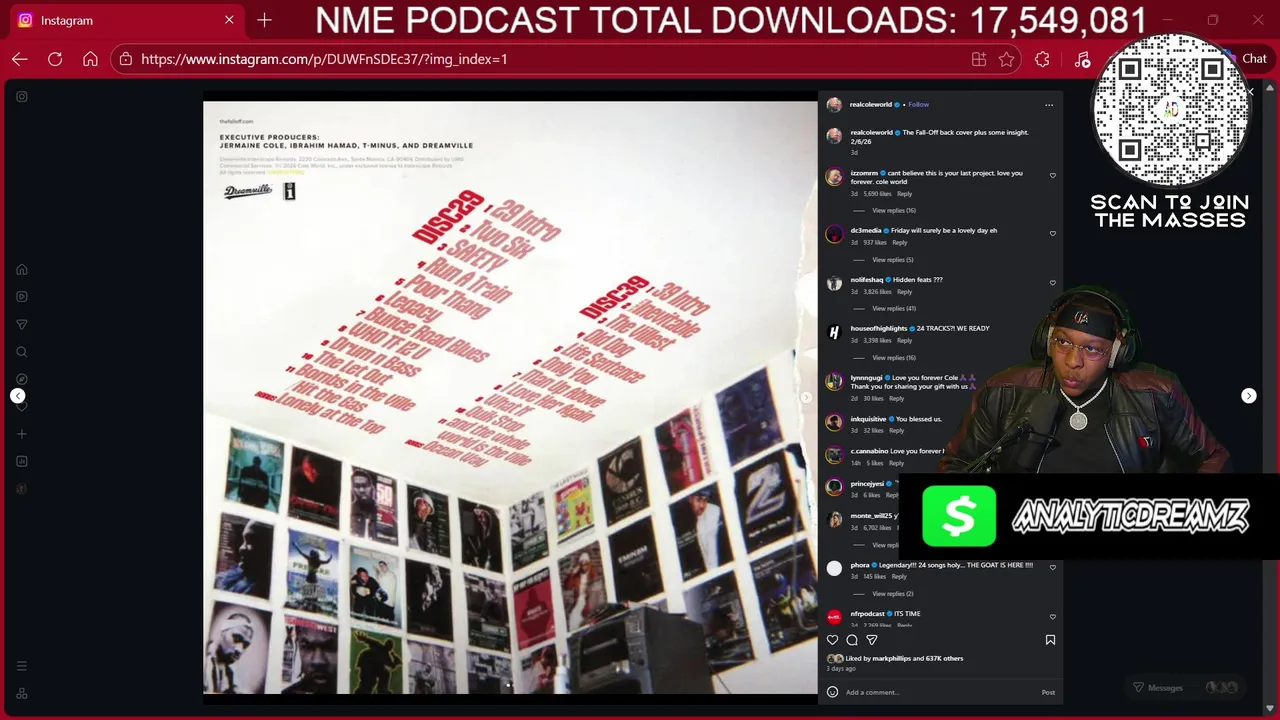Expand View replies (16) under houseofhighlights
This screenshot has height=720, width=1280.
tap(894, 357)
